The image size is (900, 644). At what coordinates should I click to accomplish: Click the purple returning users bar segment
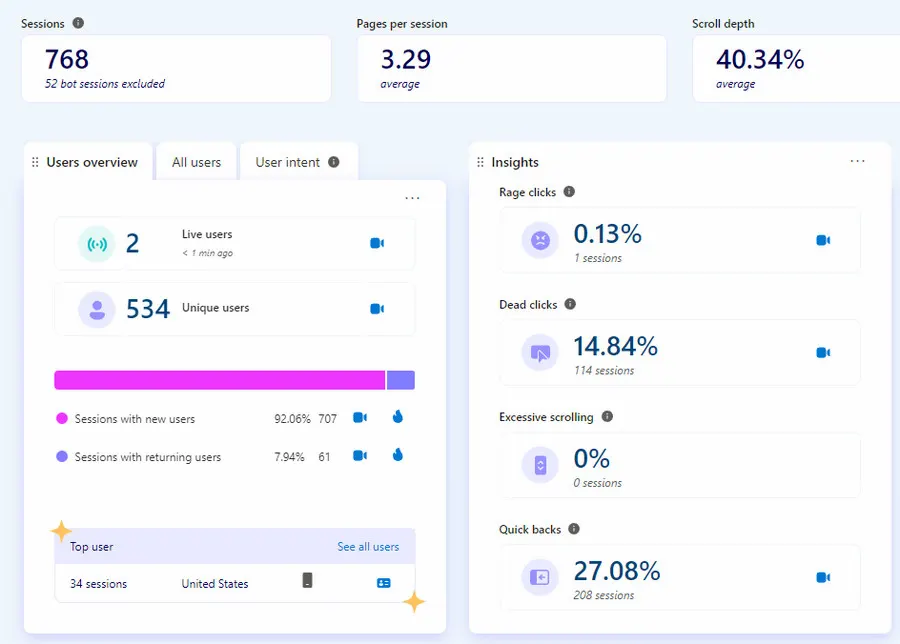[x=400, y=380]
